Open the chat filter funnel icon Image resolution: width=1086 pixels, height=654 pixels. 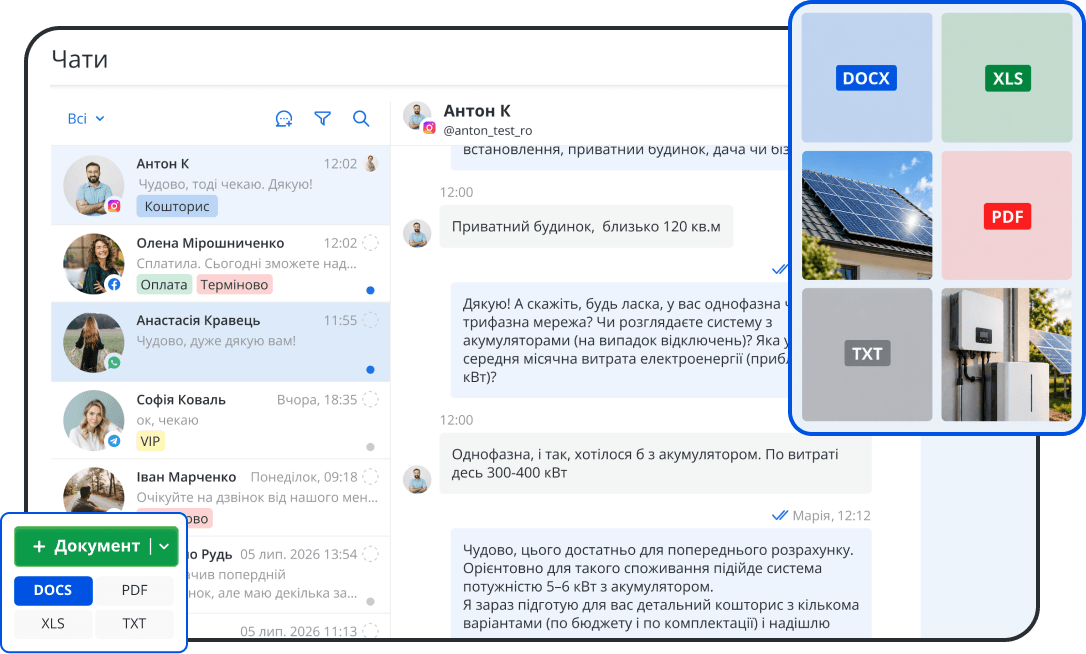[322, 118]
